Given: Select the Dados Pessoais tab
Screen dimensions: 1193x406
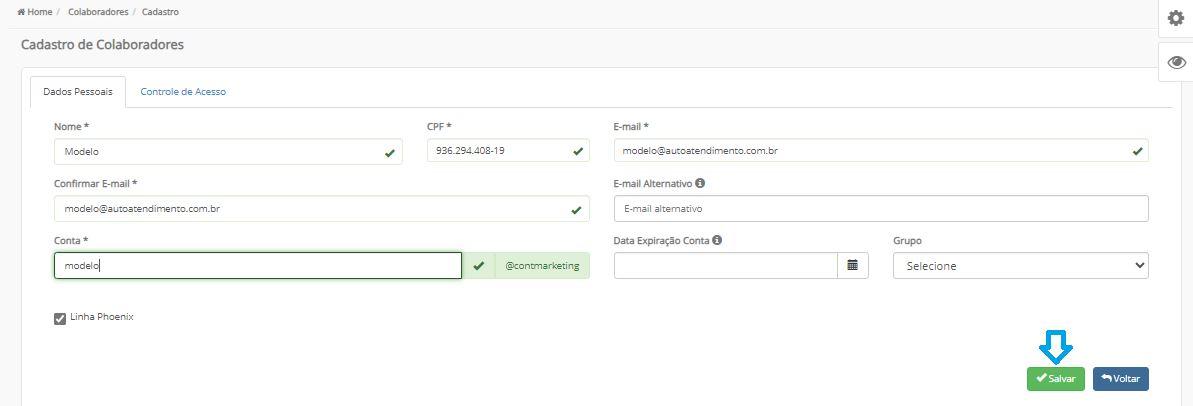Looking at the screenshot, I should (78, 92).
